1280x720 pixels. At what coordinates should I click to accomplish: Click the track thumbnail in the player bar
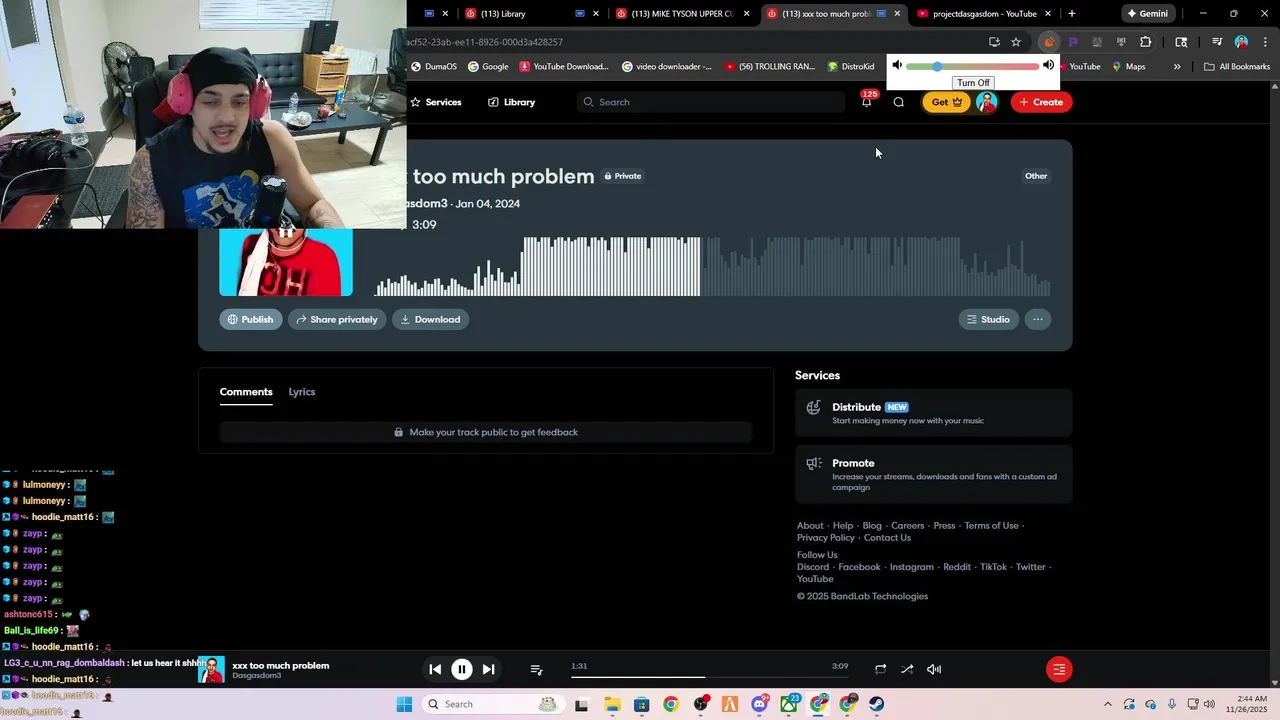pos(211,670)
